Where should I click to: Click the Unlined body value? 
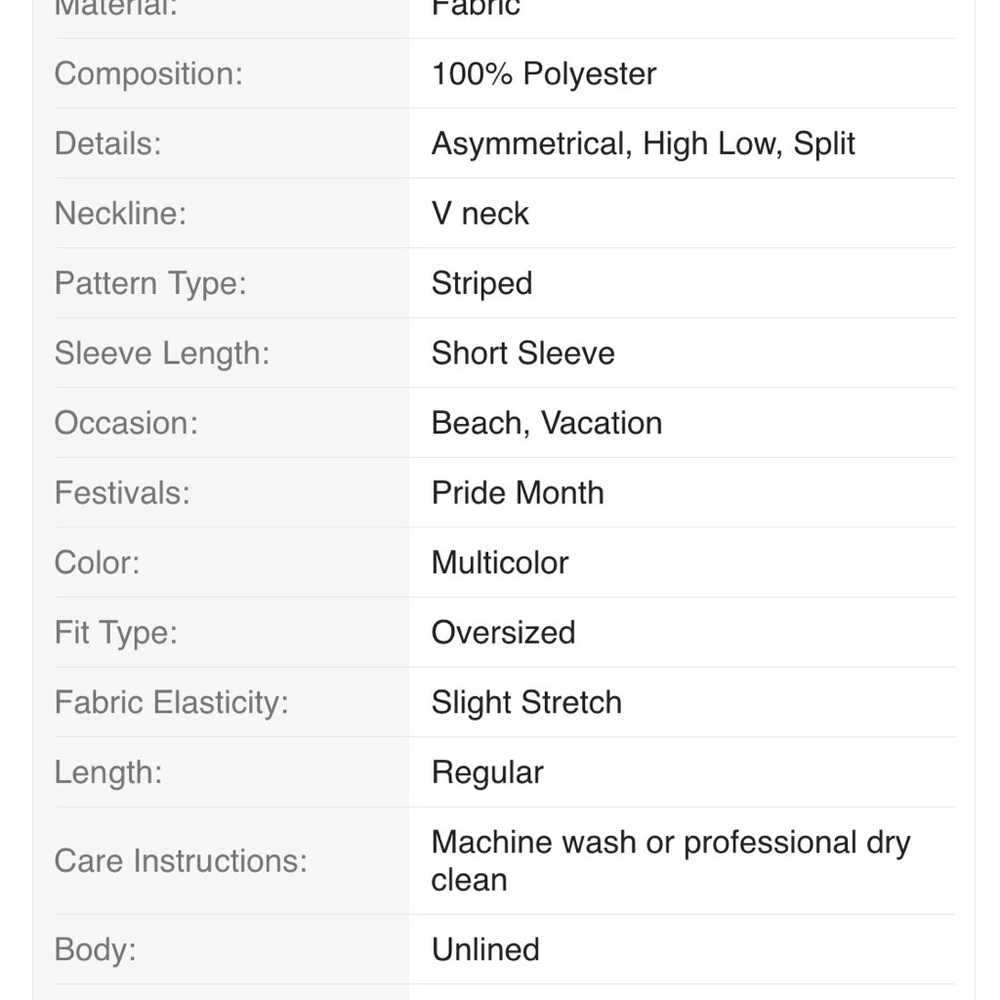(x=485, y=949)
